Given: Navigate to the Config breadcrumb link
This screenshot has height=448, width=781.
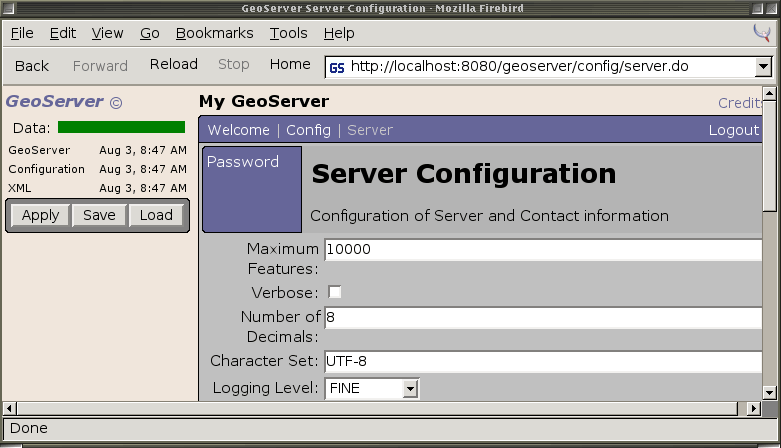Looking at the screenshot, I should (x=307, y=130).
